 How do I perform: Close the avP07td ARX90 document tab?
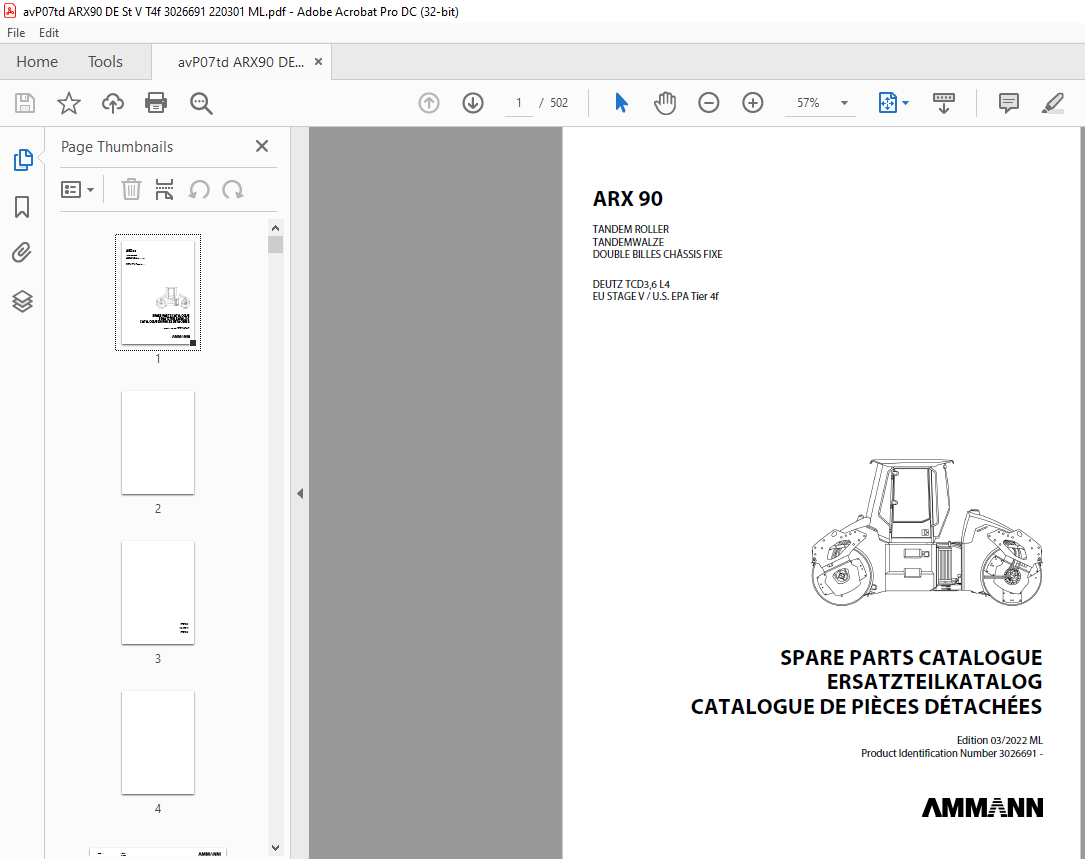(x=318, y=62)
